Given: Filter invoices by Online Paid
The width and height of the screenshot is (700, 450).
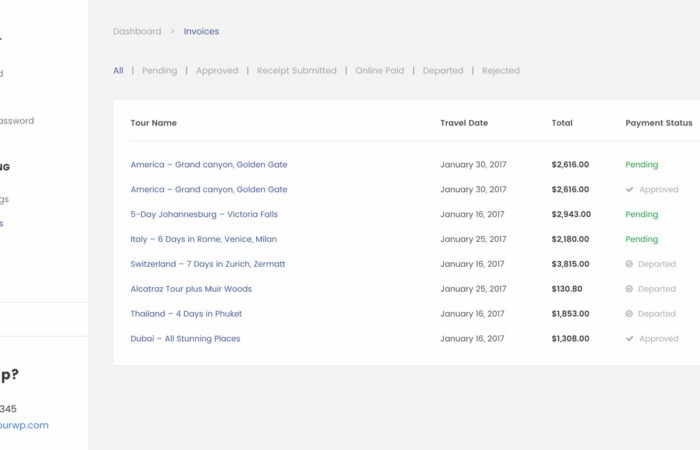Looking at the screenshot, I should [x=379, y=71].
